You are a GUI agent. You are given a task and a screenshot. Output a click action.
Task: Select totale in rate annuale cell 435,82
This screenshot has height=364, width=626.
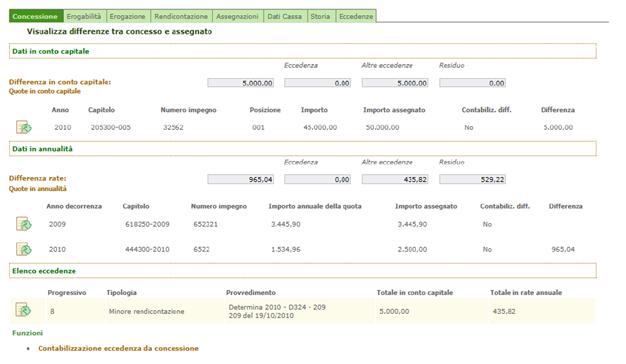pyautogui.click(x=504, y=311)
